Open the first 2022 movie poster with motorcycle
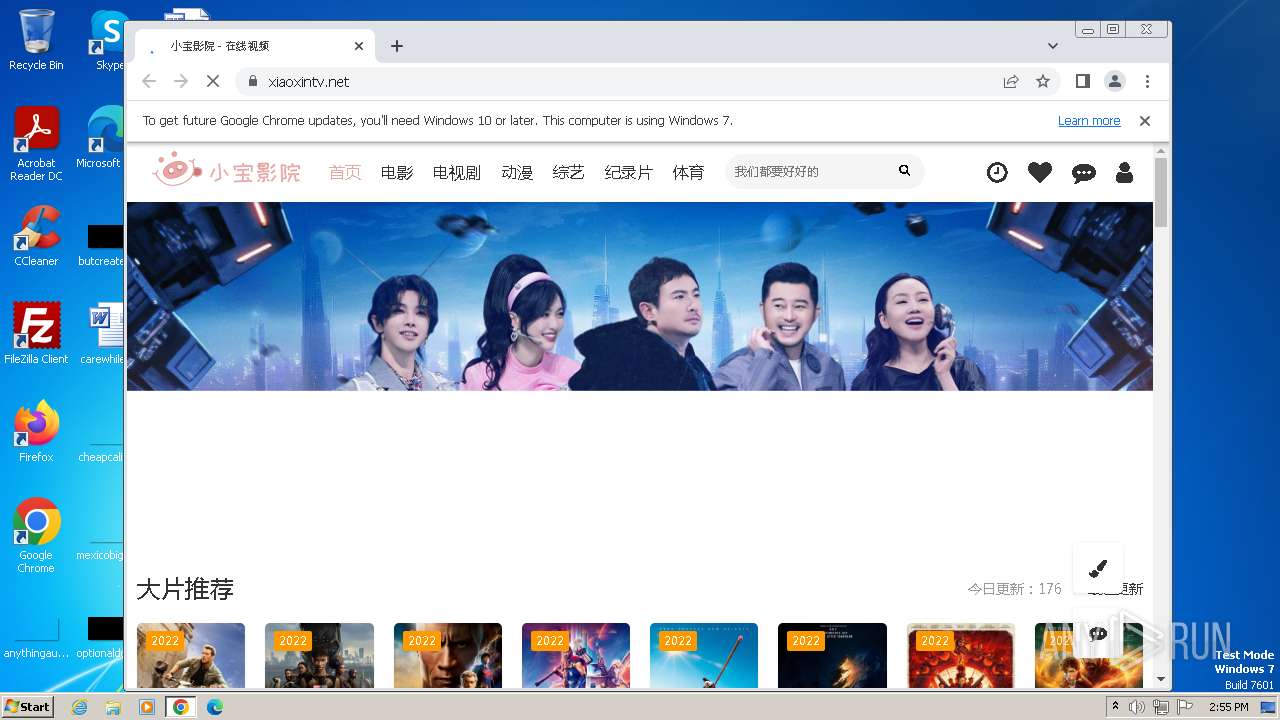Image resolution: width=1280 pixels, height=720 pixels. (x=191, y=656)
